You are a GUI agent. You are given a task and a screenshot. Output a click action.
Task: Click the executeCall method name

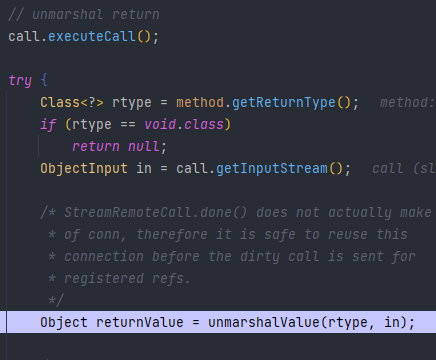[x=92, y=36]
